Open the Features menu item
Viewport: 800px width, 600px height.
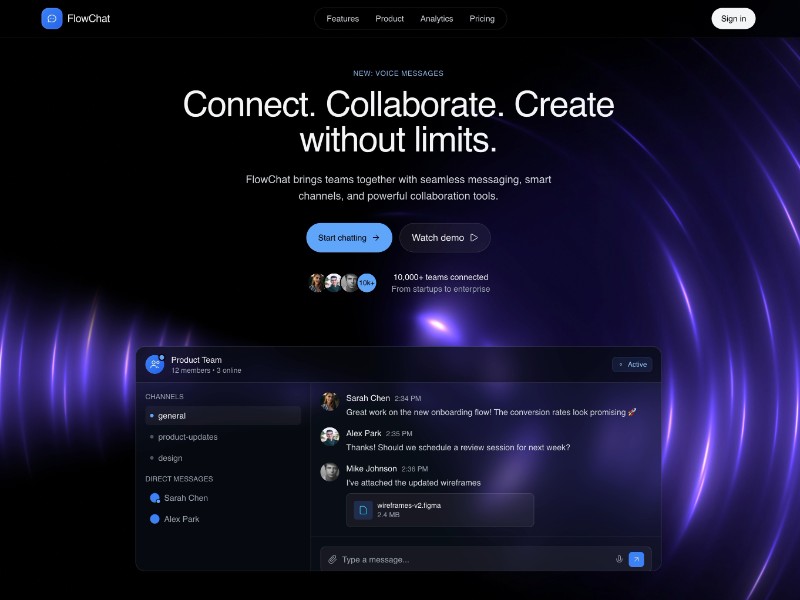[342, 18]
